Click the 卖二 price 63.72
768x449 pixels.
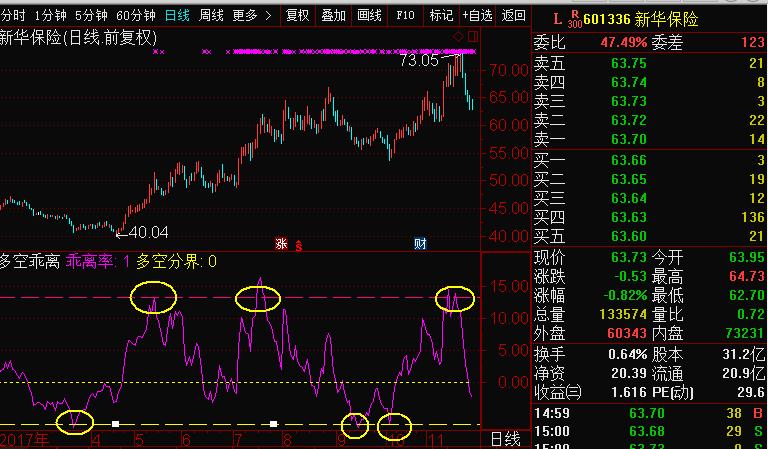click(629, 120)
